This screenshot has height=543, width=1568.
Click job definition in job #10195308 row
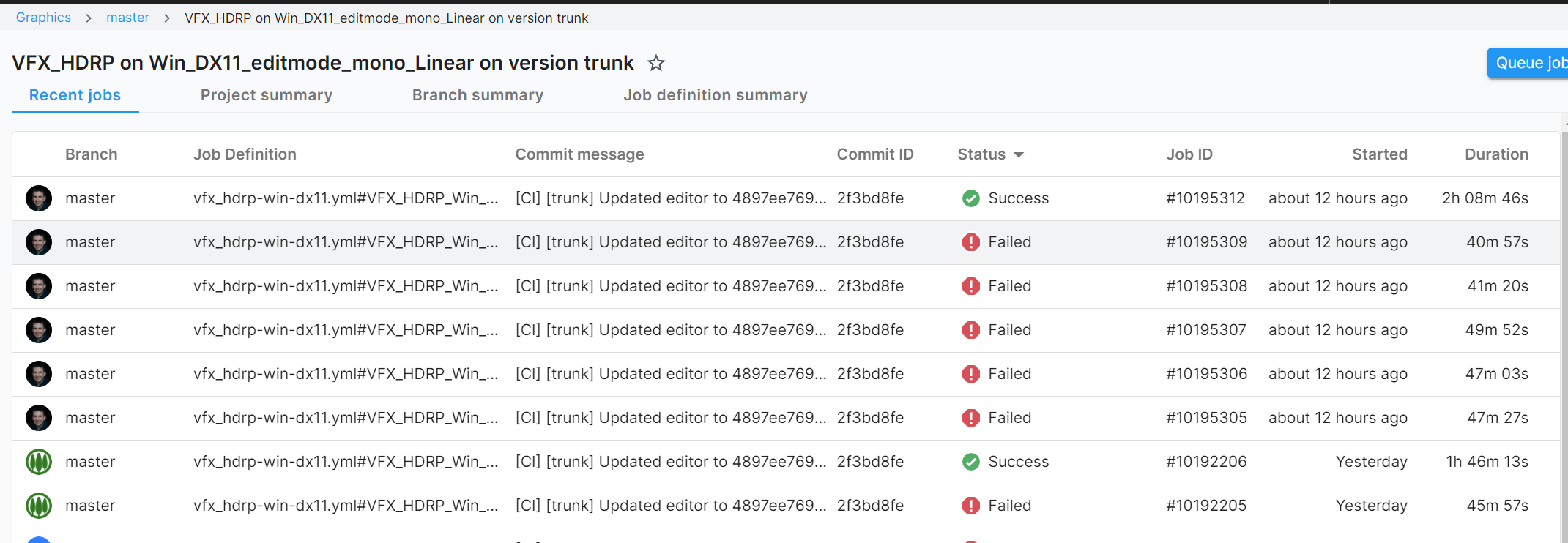click(x=346, y=286)
